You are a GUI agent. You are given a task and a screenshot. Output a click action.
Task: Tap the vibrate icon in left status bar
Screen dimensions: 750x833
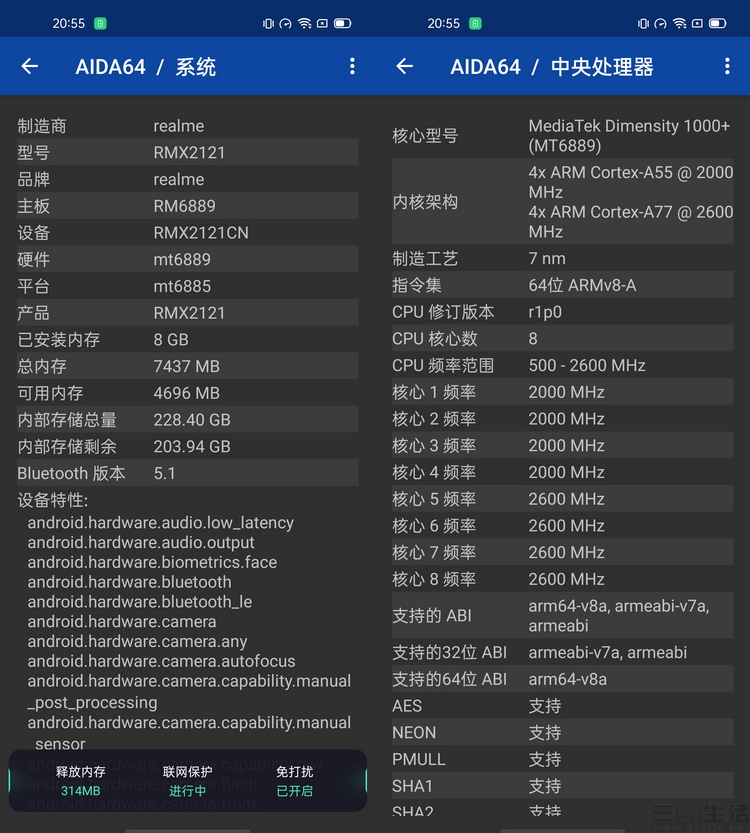[x=268, y=23]
